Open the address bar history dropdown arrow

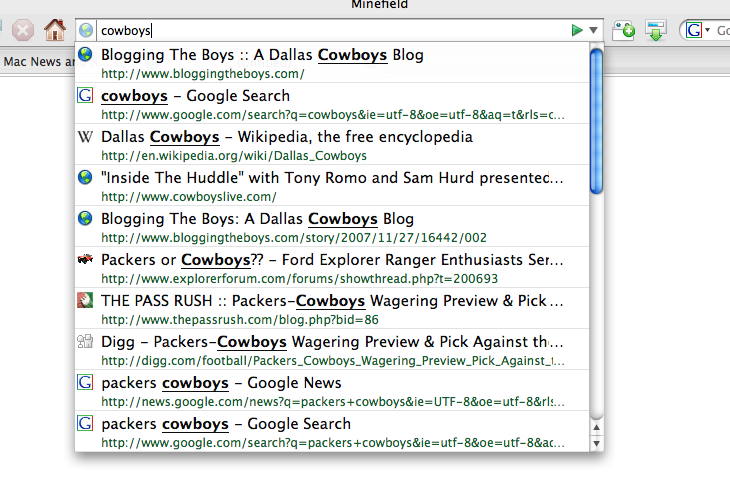point(593,30)
